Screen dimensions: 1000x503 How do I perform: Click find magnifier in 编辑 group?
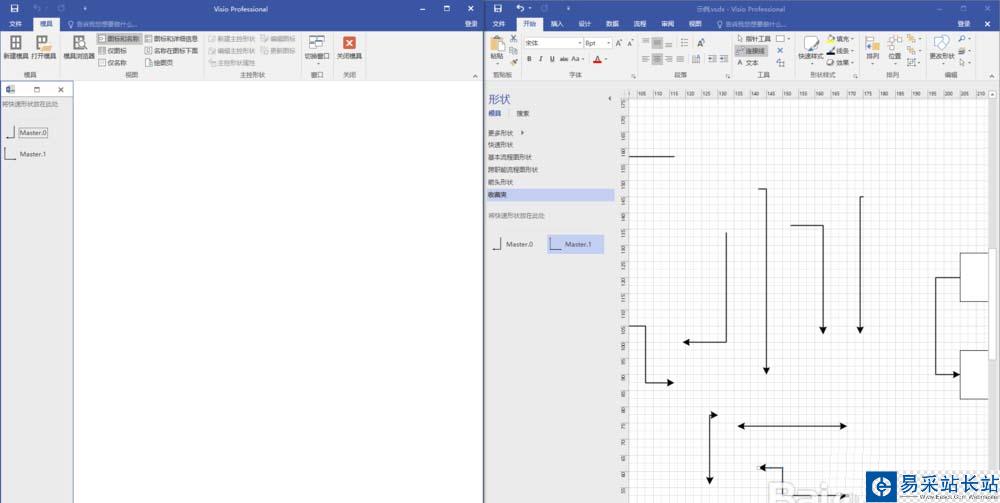pos(963,39)
